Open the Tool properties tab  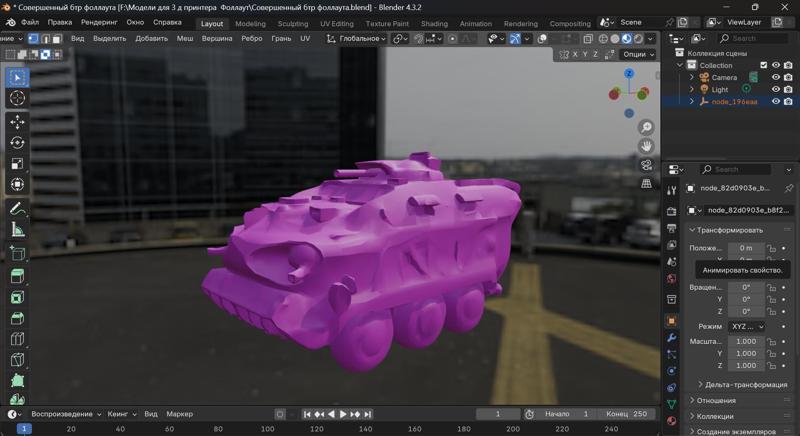pyautogui.click(x=671, y=190)
